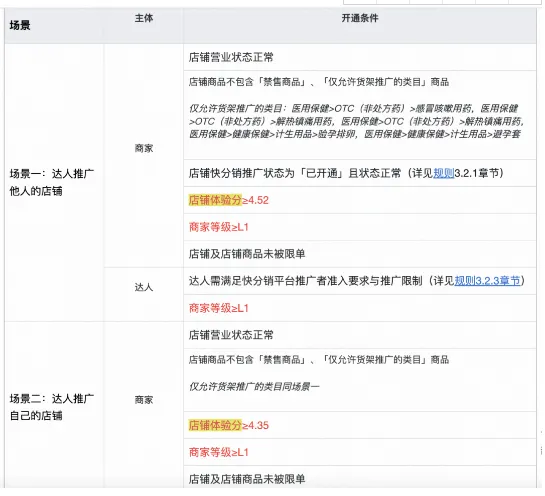Click the 场景二：达人推广自己的店铺 cell
The width and height of the screenshot is (545, 496).
click(52, 407)
